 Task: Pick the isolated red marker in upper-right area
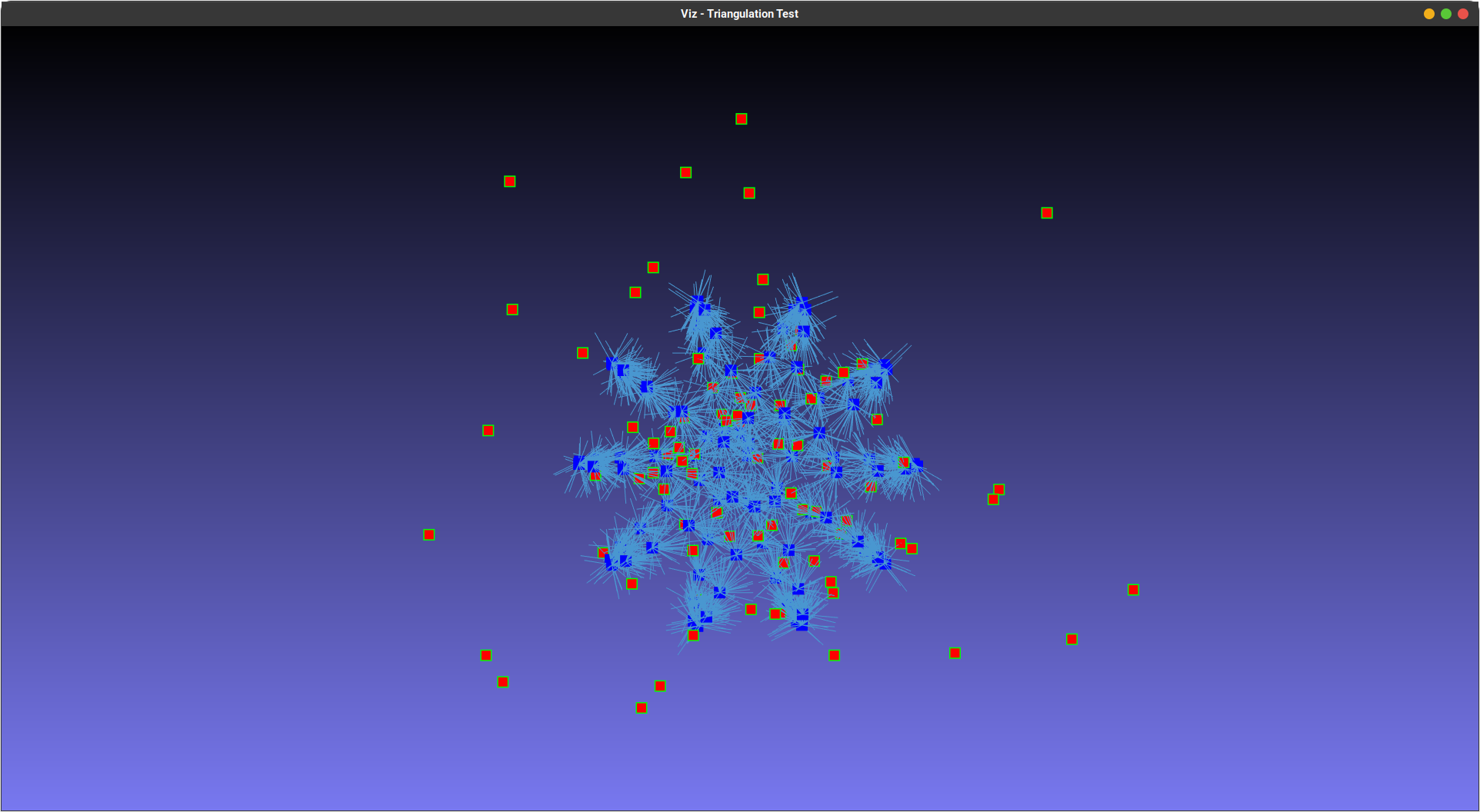(x=1047, y=213)
